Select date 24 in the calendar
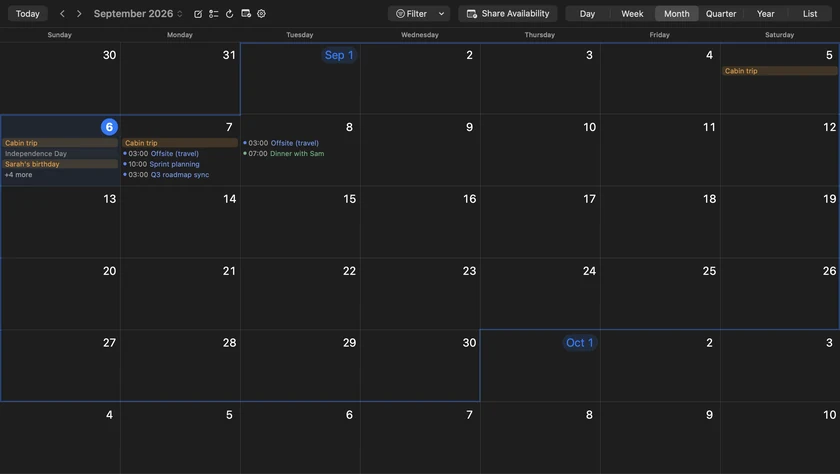 [x=589, y=271]
